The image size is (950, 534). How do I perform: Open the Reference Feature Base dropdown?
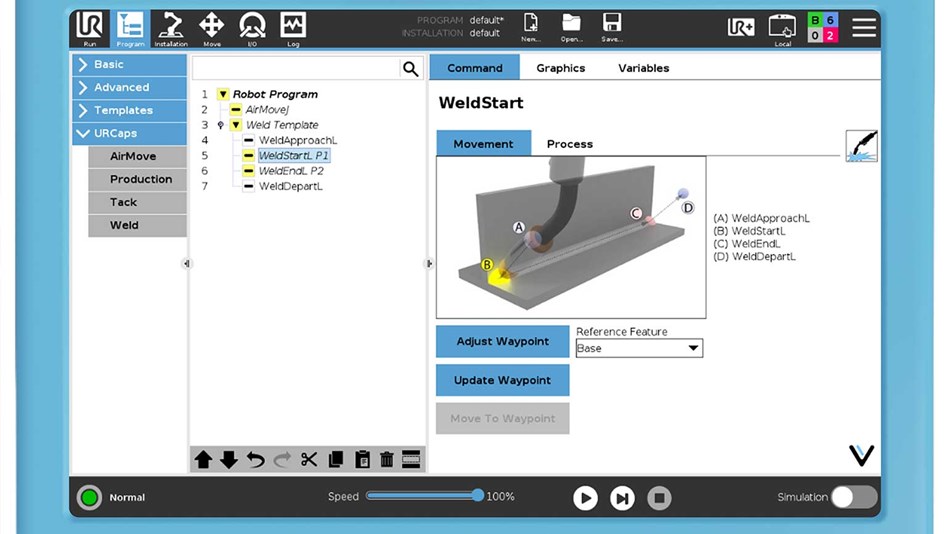[639, 348]
